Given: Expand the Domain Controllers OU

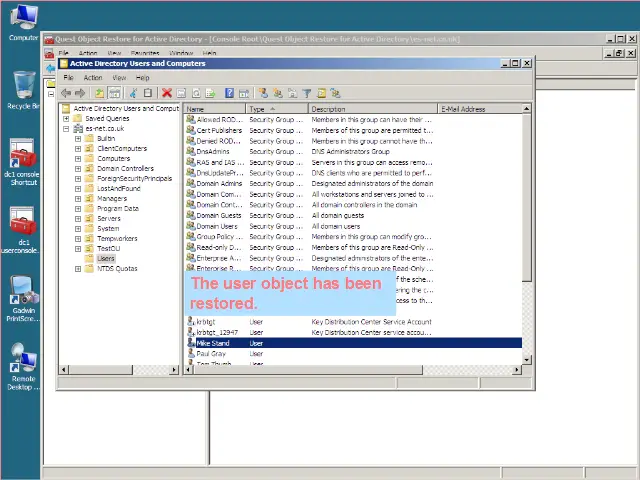Looking at the screenshot, I should pyautogui.click(x=78, y=169).
